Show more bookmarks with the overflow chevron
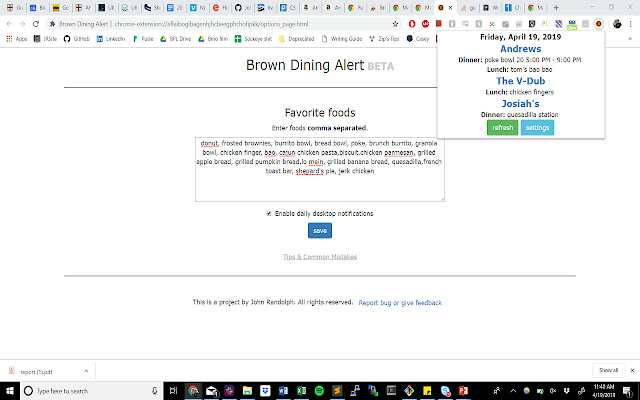Image resolution: width=640 pixels, height=400 pixels. click(630, 39)
